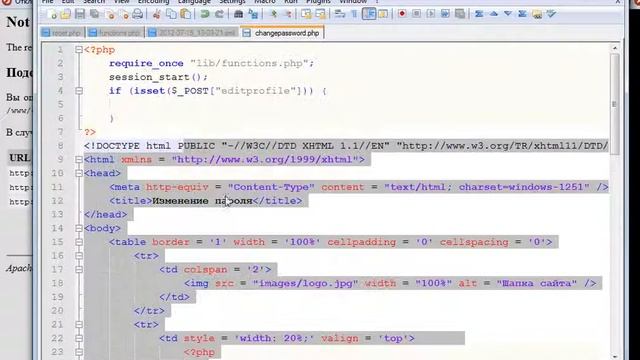Click the Stop Recording macro icon

[416, 14]
